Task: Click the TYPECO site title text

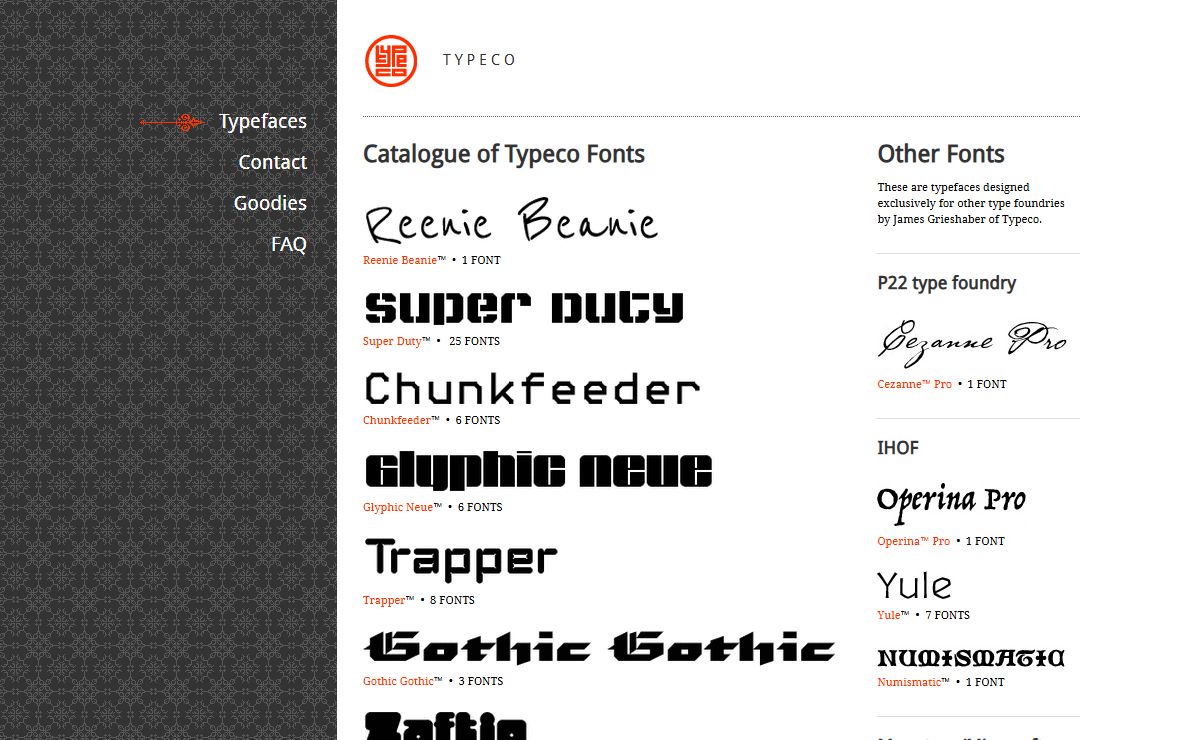Action: click(480, 60)
